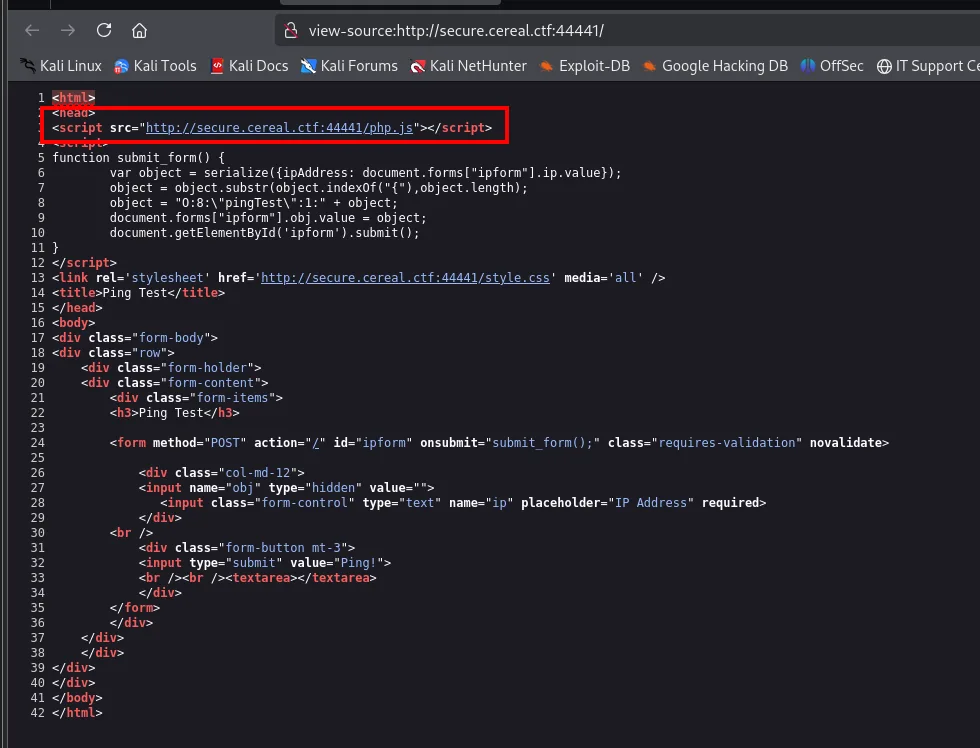
Task: Click the 'form-body' class div line
Action: coord(135,337)
